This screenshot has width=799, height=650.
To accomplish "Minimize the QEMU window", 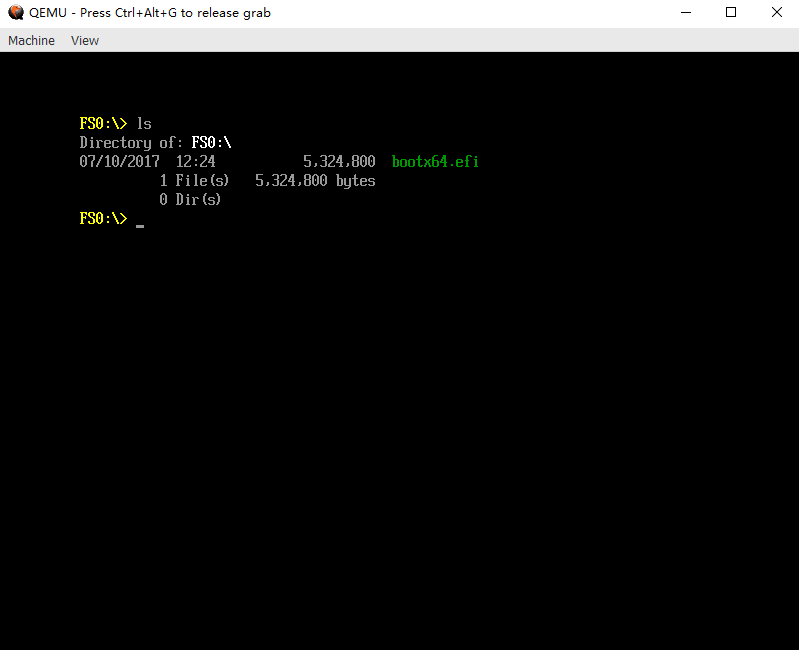I will click(x=686, y=12).
